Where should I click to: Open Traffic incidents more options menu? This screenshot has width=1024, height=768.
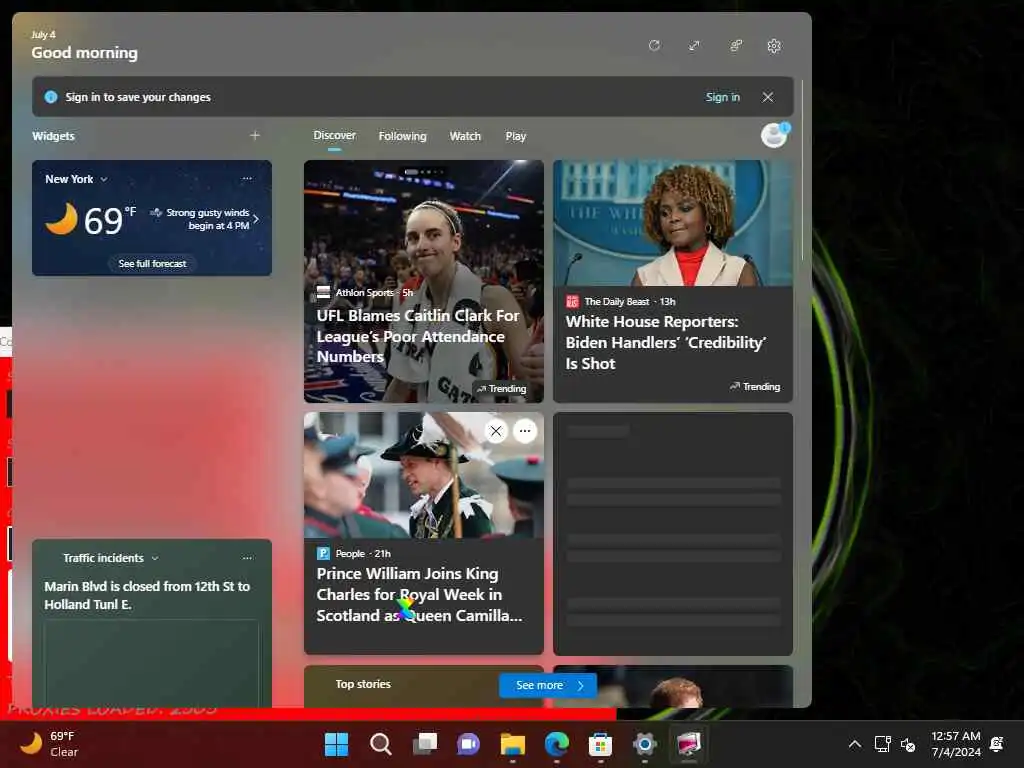247,558
